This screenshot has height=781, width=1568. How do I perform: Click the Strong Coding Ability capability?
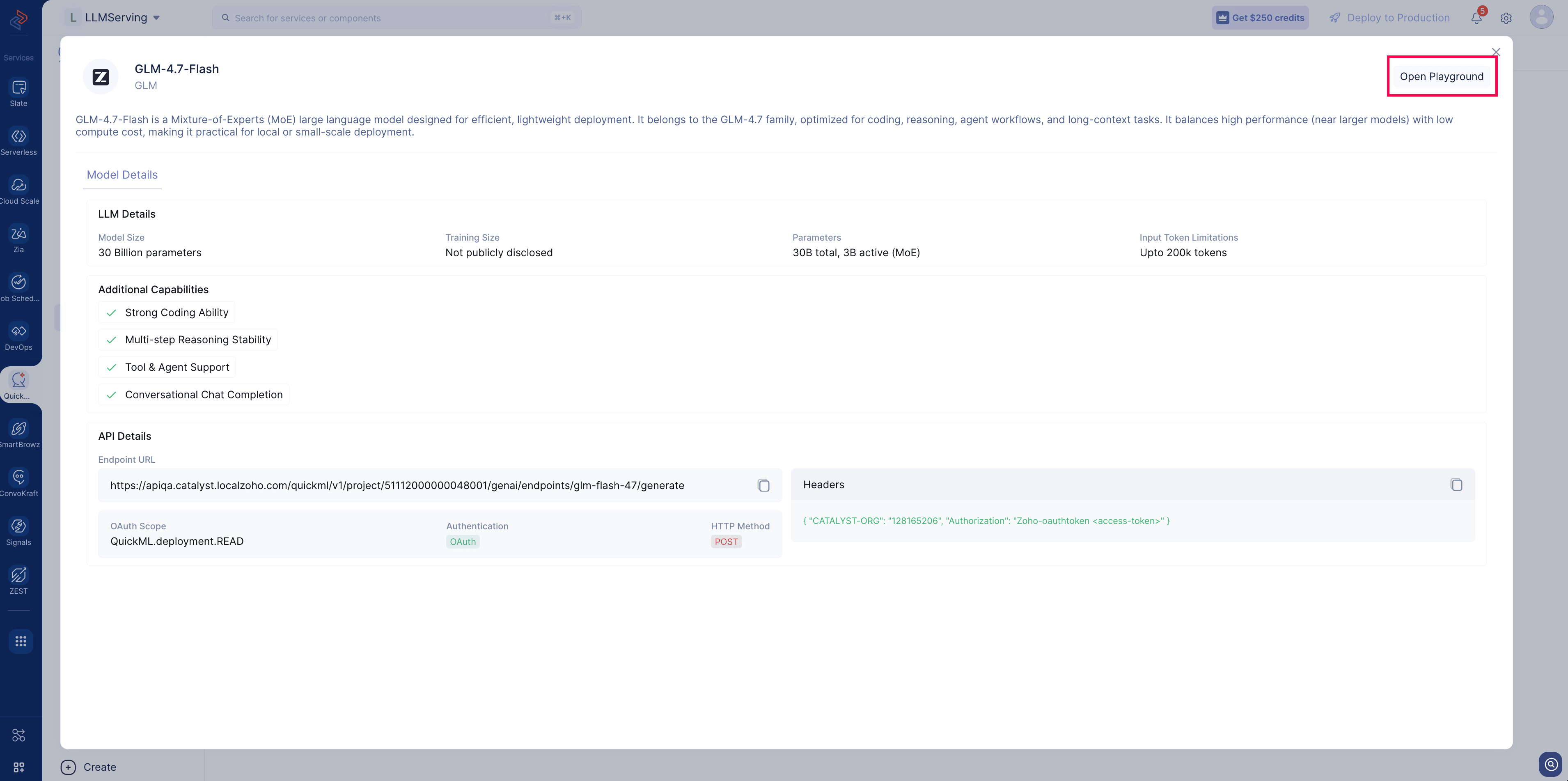point(167,312)
